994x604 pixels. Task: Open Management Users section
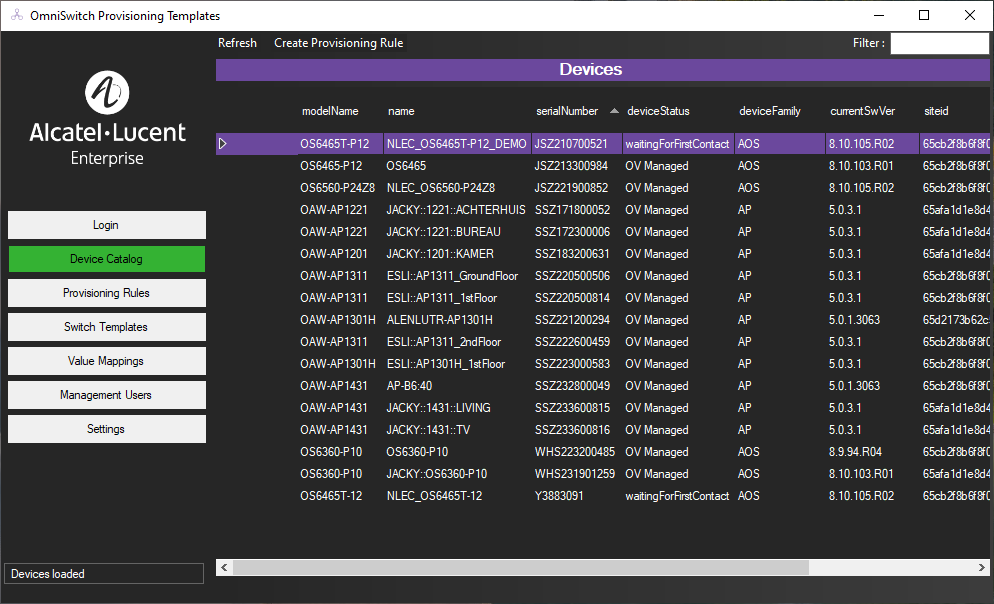coord(106,395)
